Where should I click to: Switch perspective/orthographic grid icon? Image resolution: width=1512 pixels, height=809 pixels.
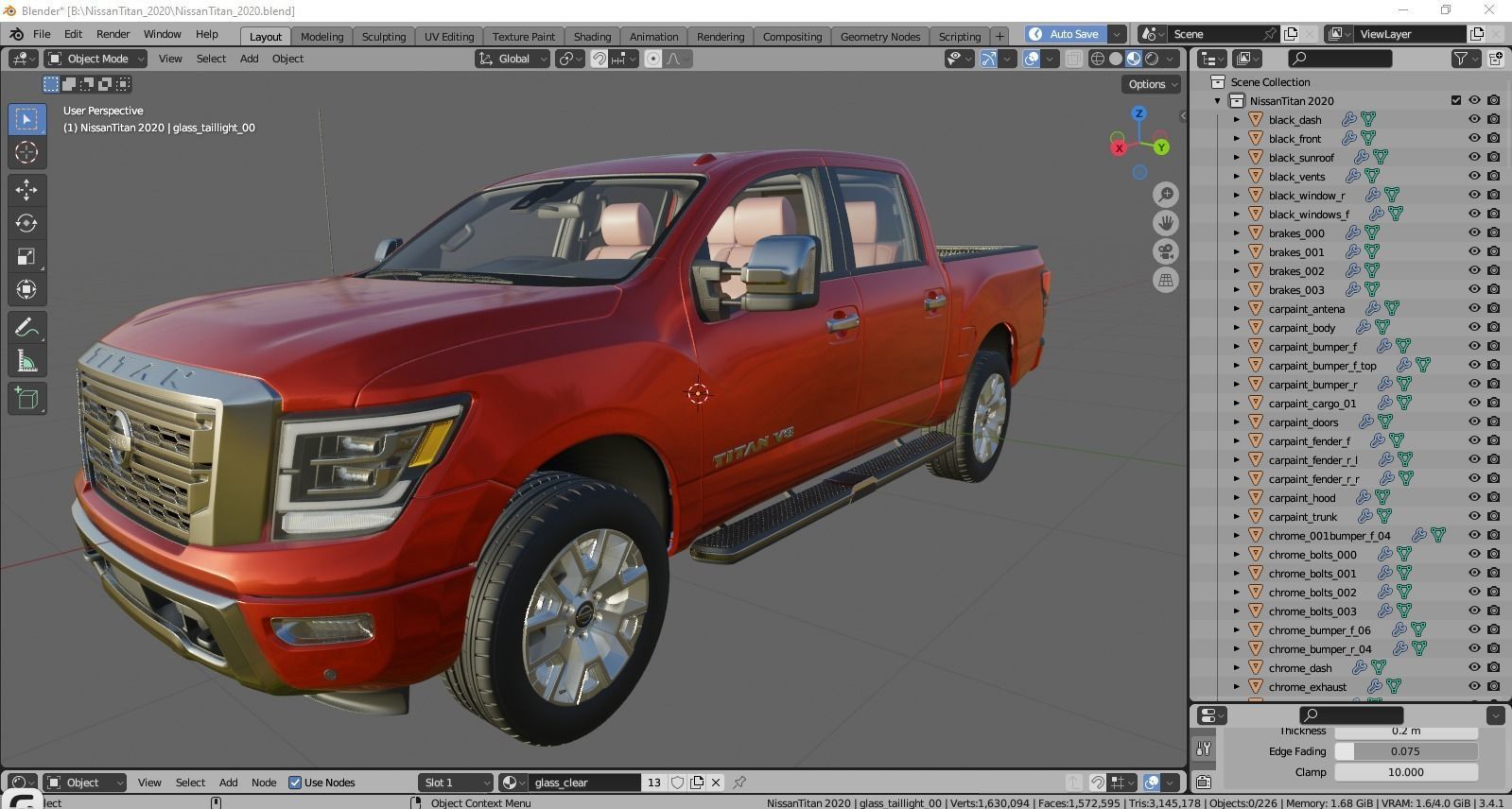click(1166, 280)
